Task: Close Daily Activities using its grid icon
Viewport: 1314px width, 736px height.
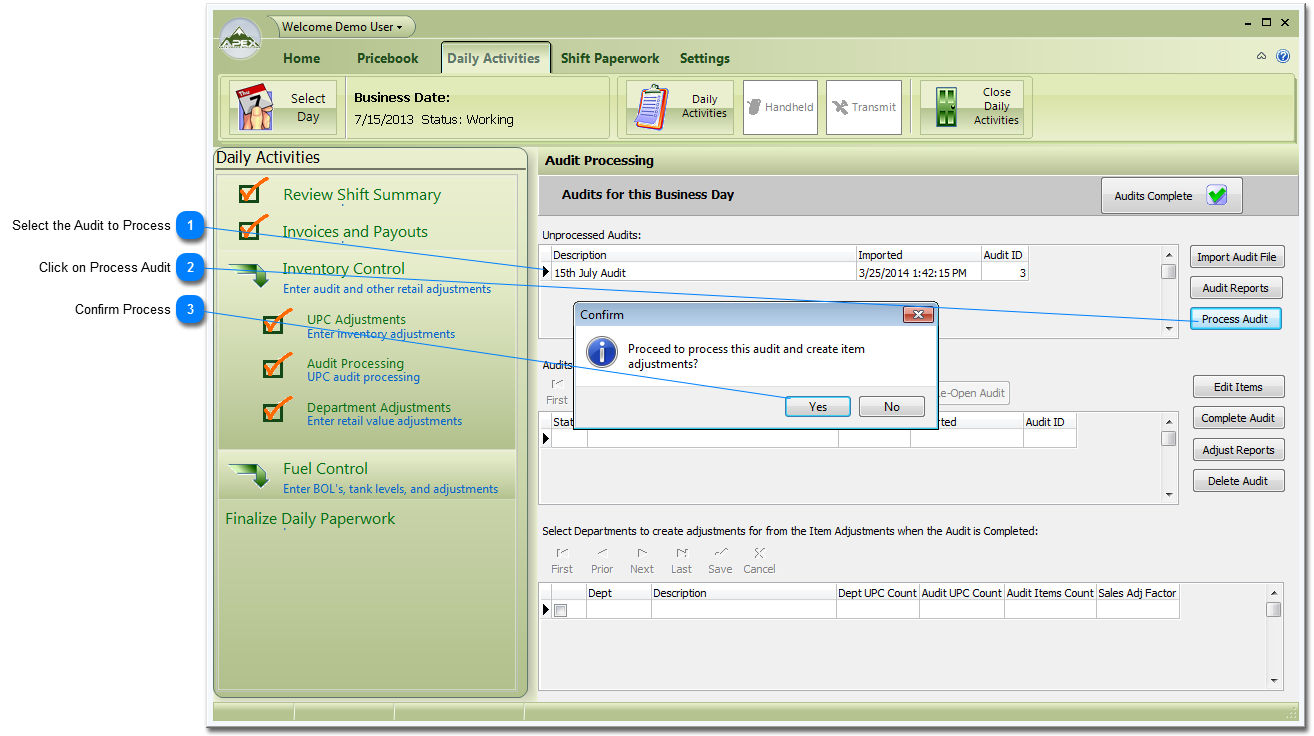Action: click(x=944, y=105)
